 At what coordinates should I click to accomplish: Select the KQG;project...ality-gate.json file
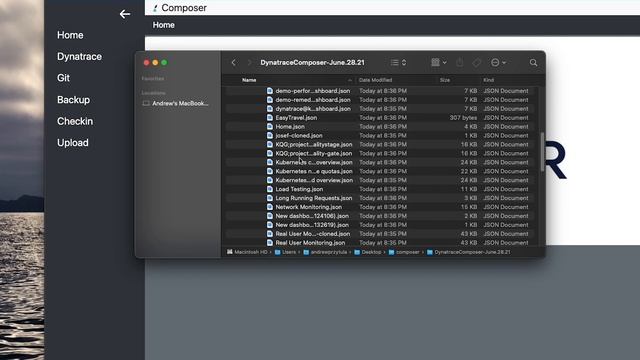click(313, 153)
